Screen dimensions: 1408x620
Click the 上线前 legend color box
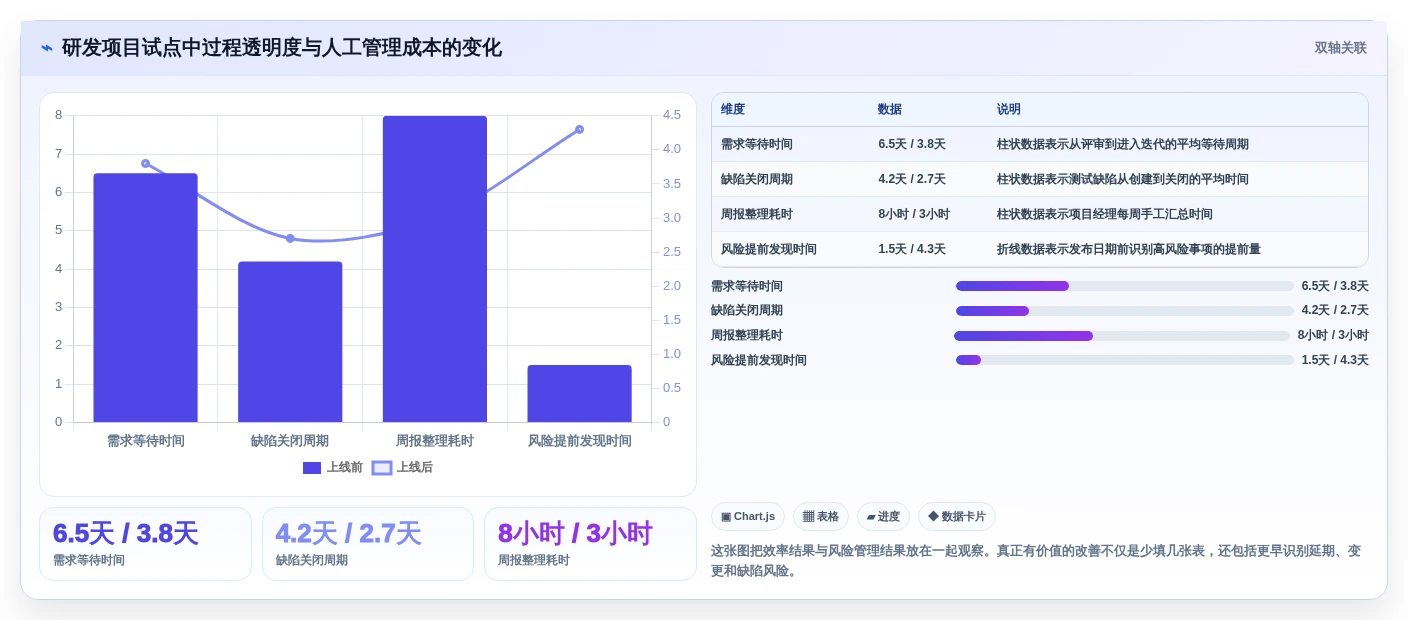[312, 467]
